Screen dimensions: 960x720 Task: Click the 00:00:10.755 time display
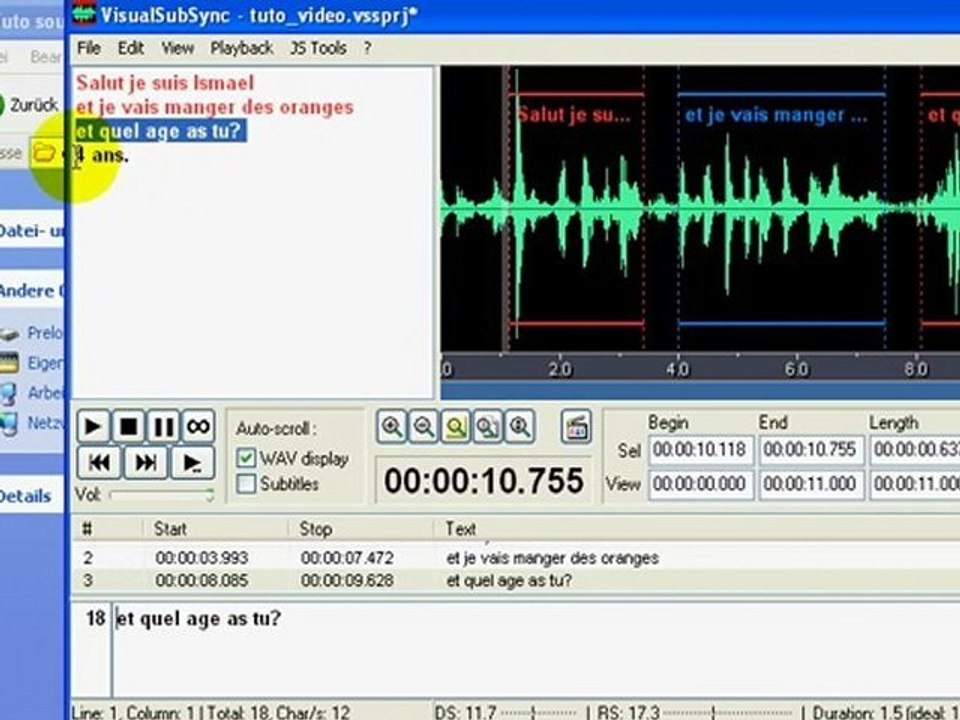(484, 481)
